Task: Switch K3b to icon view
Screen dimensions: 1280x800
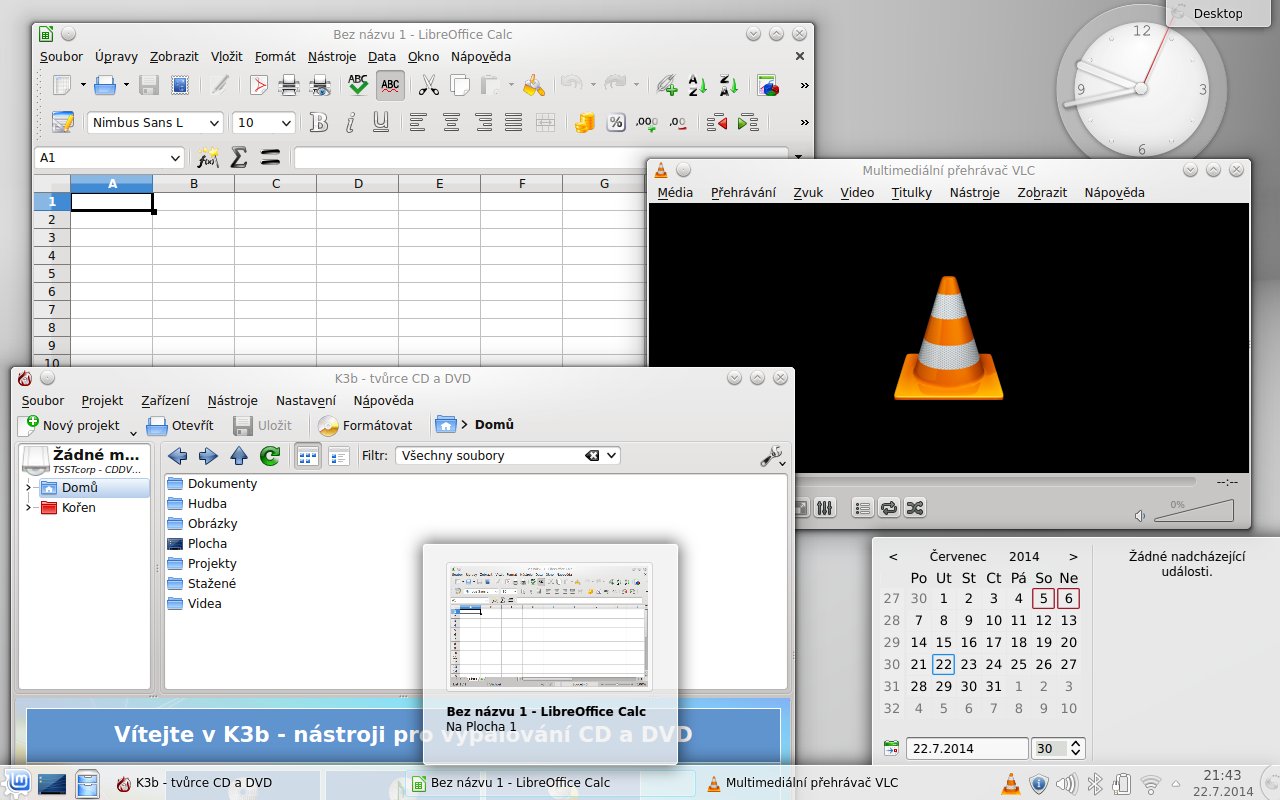Action: 308,456
